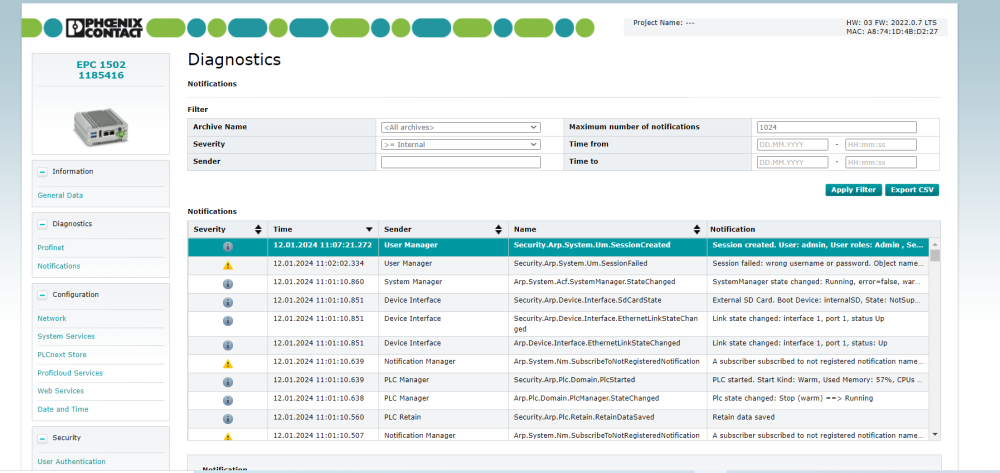Collapse the Diagnostics section
The image size is (1000, 473).
coord(42,224)
